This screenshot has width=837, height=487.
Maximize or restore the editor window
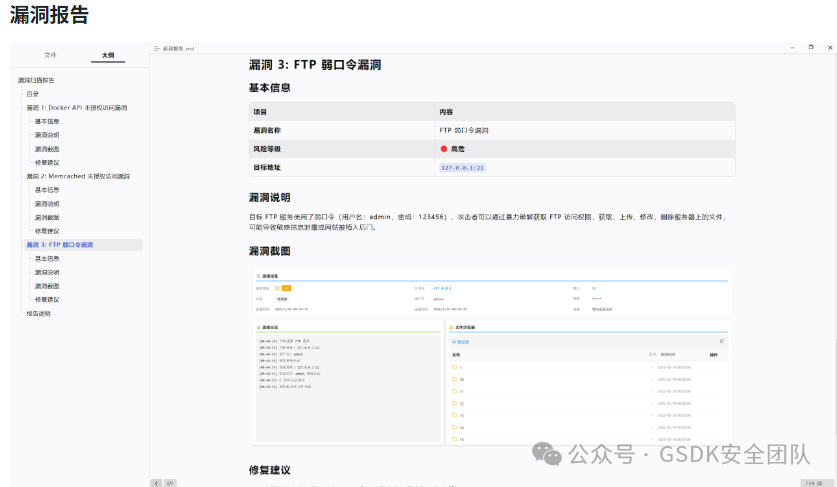click(811, 47)
